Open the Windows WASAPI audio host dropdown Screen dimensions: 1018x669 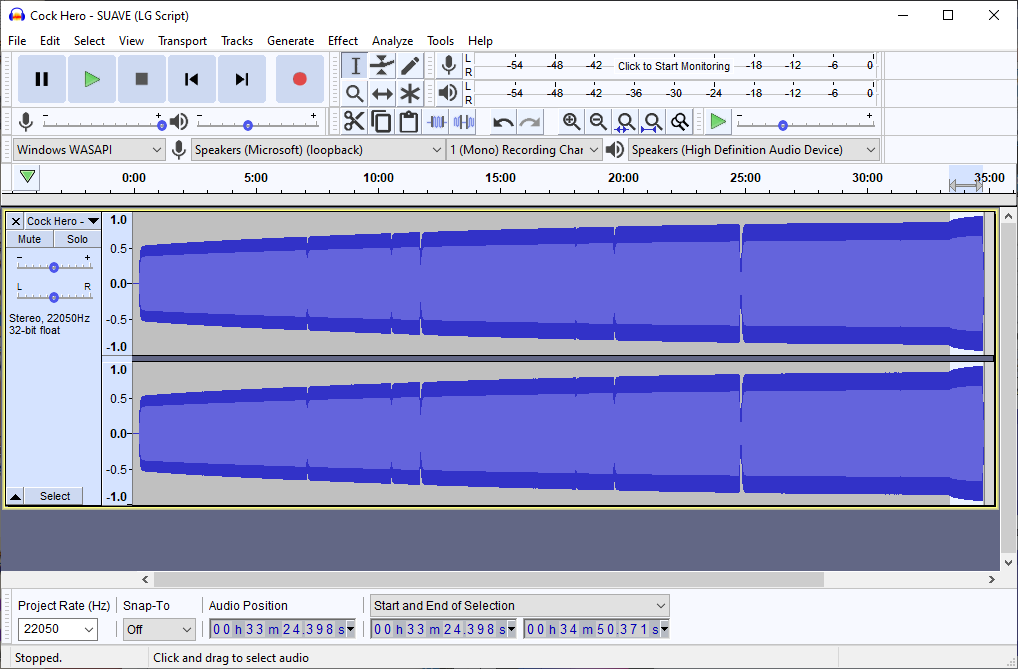[x=88, y=150]
